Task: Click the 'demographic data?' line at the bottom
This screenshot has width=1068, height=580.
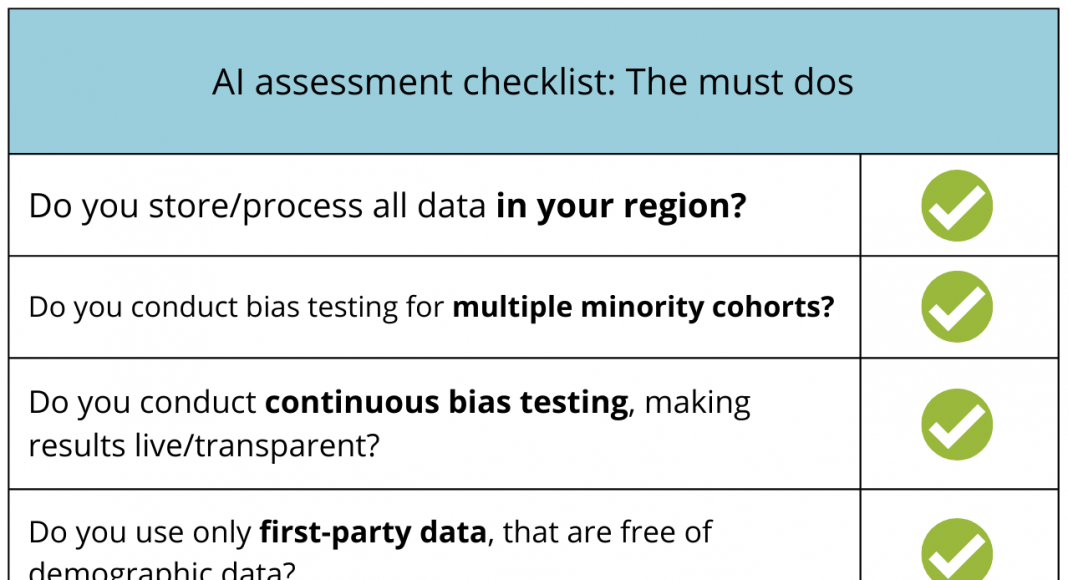Action: 162,570
